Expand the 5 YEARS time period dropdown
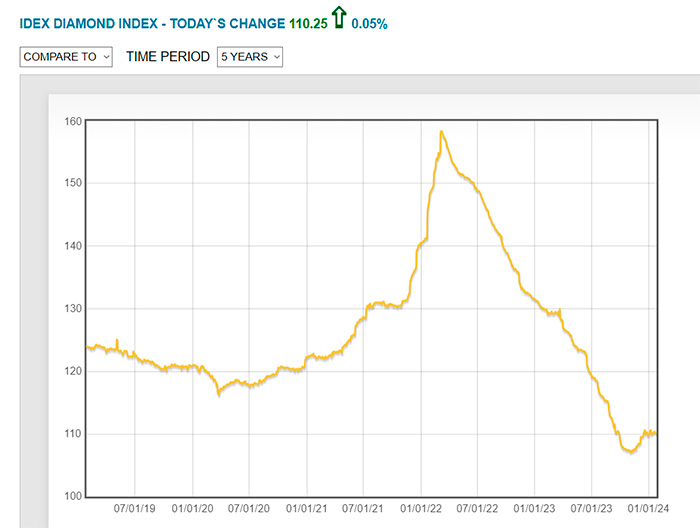The width and height of the screenshot is (700, 528). (250, 57)
